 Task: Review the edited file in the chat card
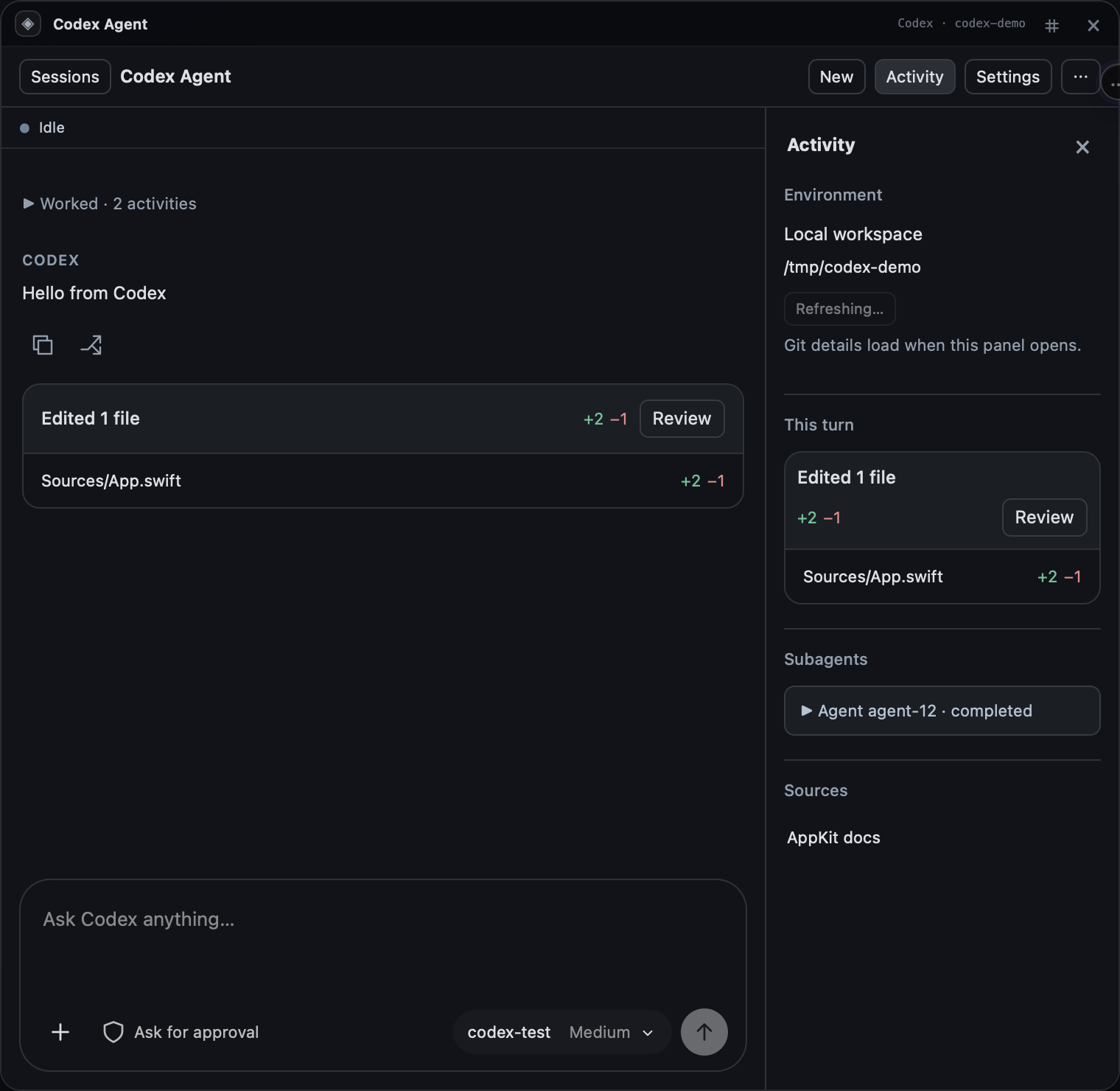click(x=682, y=419)
